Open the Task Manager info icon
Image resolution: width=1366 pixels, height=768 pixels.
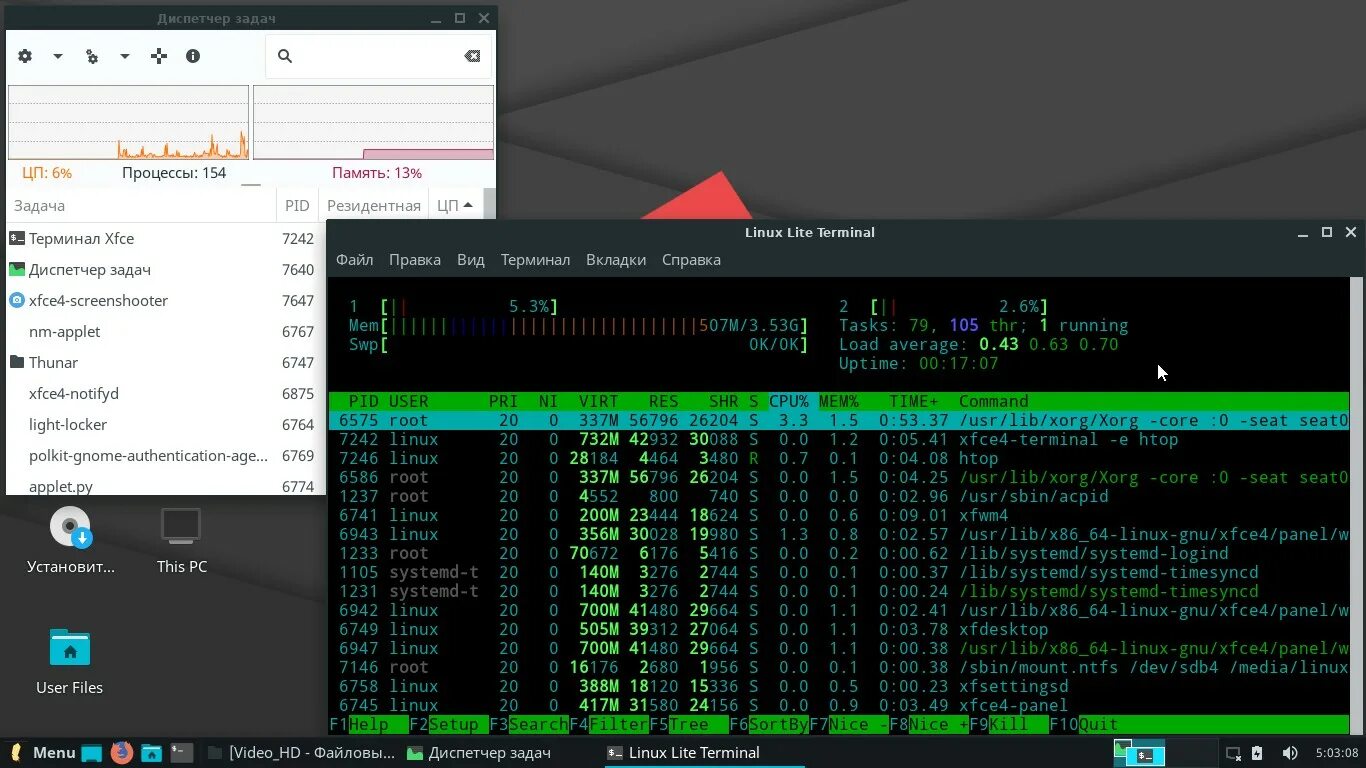pos(193,56)
